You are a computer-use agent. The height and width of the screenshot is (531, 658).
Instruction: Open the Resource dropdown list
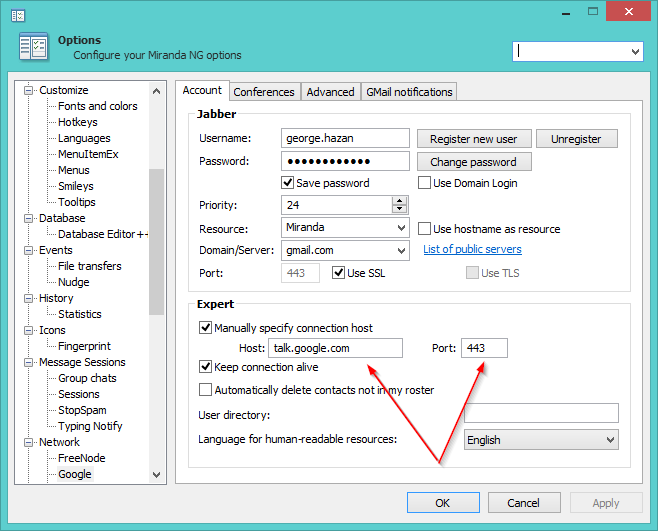[x=400, y=227]
